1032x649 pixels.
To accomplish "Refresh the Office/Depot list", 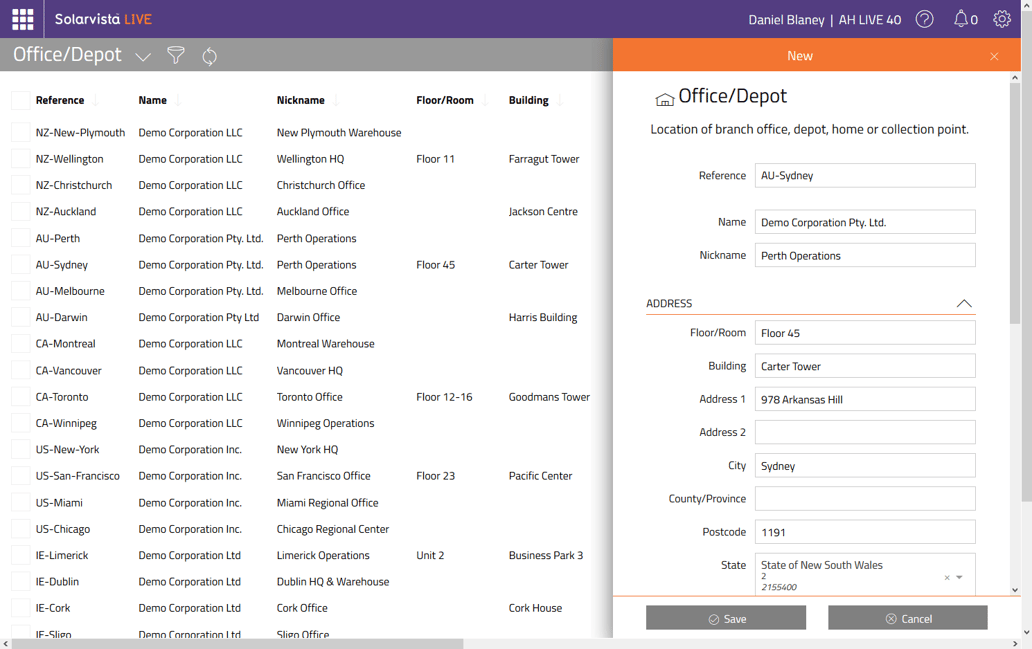I will tap(209, 56).
